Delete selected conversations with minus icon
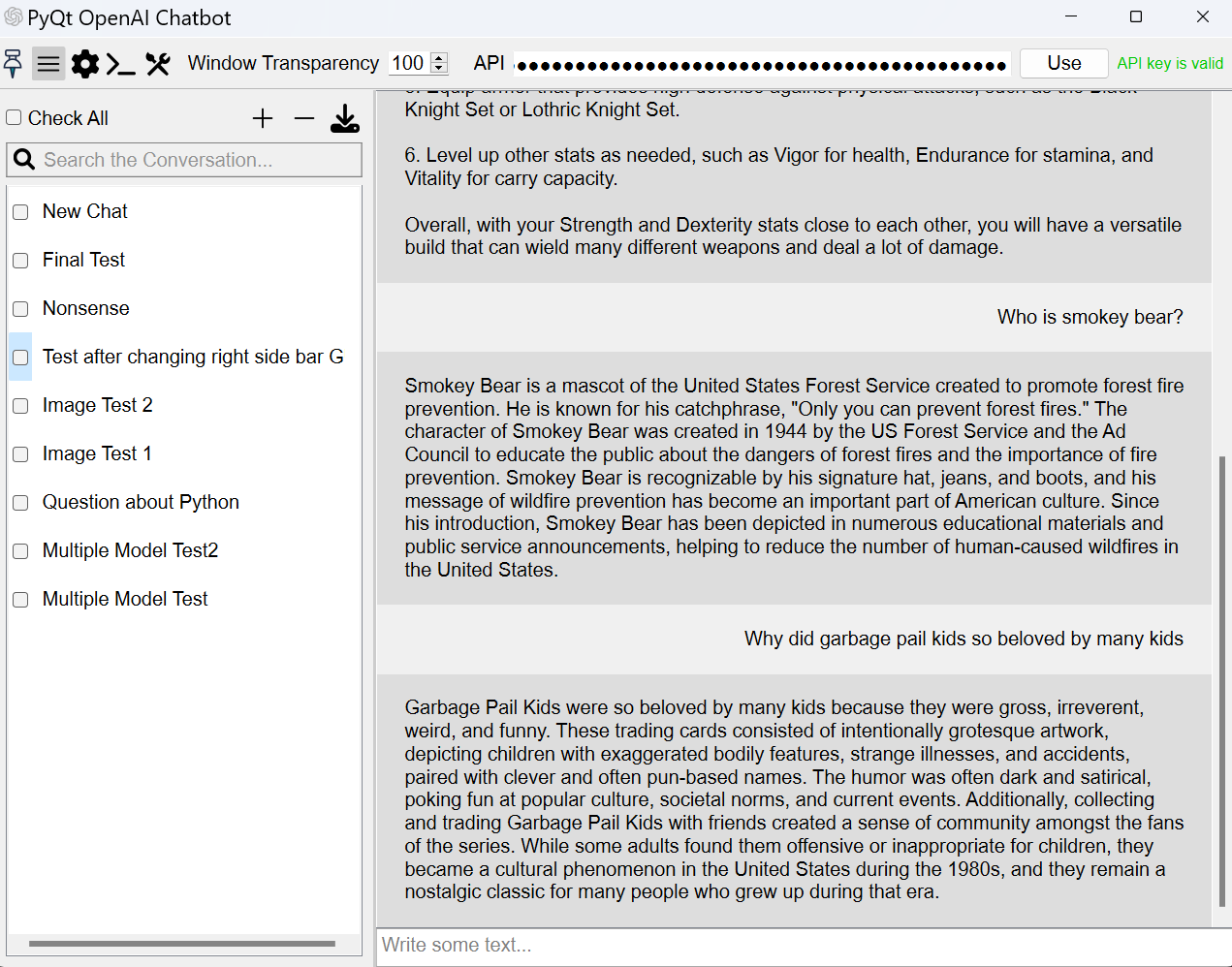The image size is (1232, 967). (x=304, y=118)
